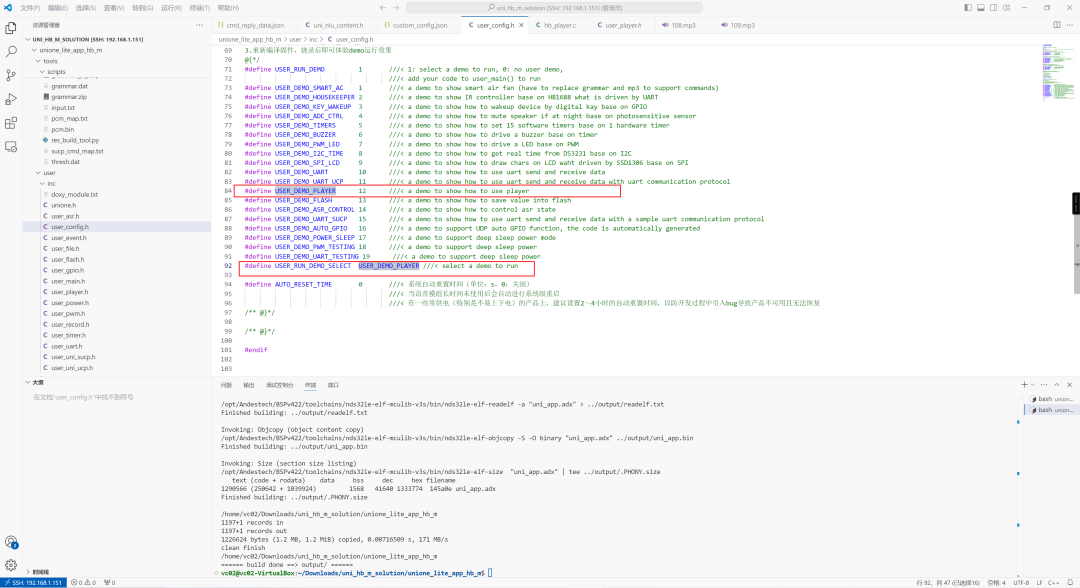
Task: Open the Search view in activity bar
Action: coord(12,51)
